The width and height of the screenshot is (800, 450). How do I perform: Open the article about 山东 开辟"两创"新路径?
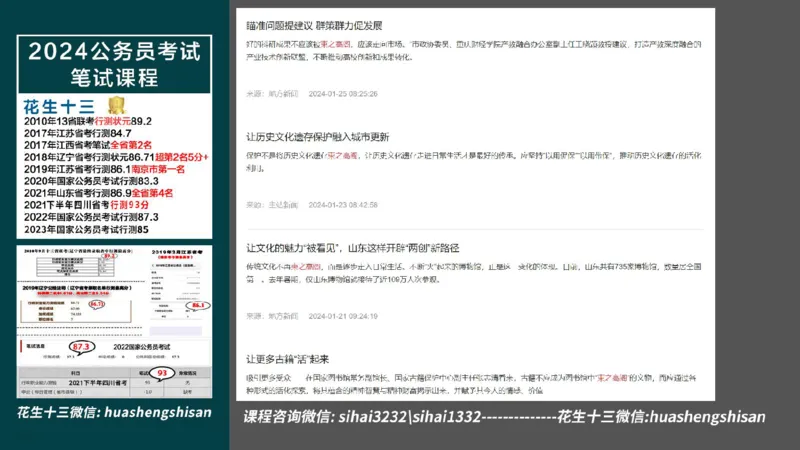353,248
